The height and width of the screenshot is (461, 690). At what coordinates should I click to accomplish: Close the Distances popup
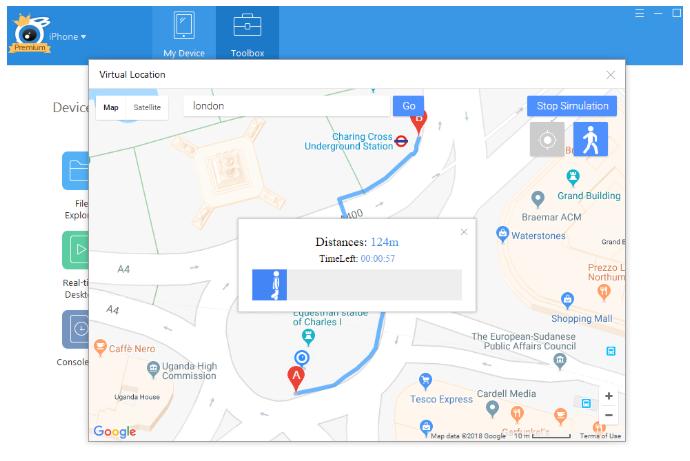click(464, 232)
